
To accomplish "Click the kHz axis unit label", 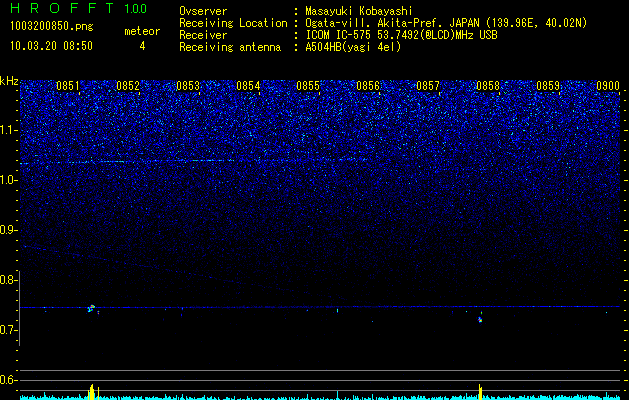I will 9,81.
